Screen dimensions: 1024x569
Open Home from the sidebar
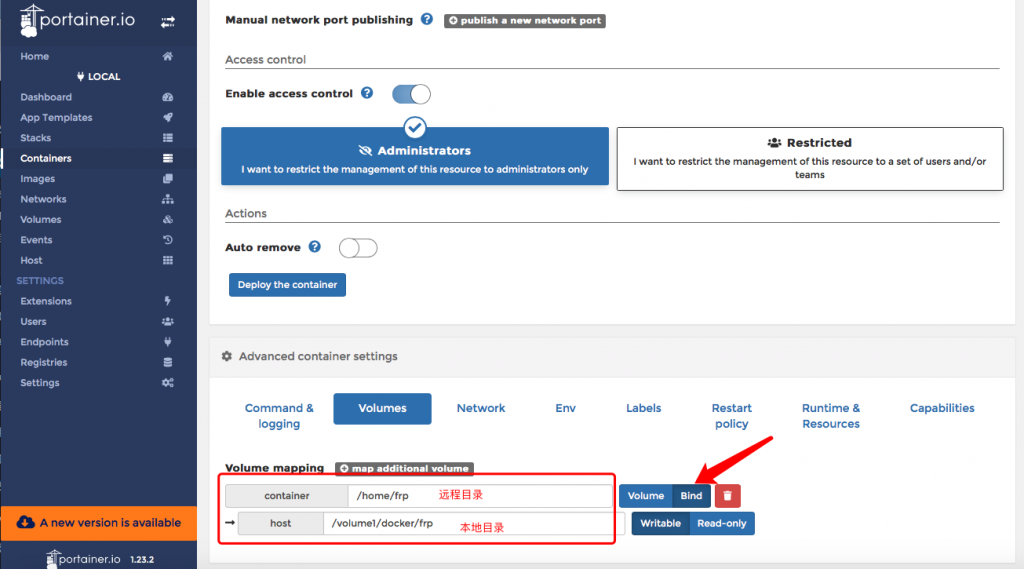(x=35, y=56)
